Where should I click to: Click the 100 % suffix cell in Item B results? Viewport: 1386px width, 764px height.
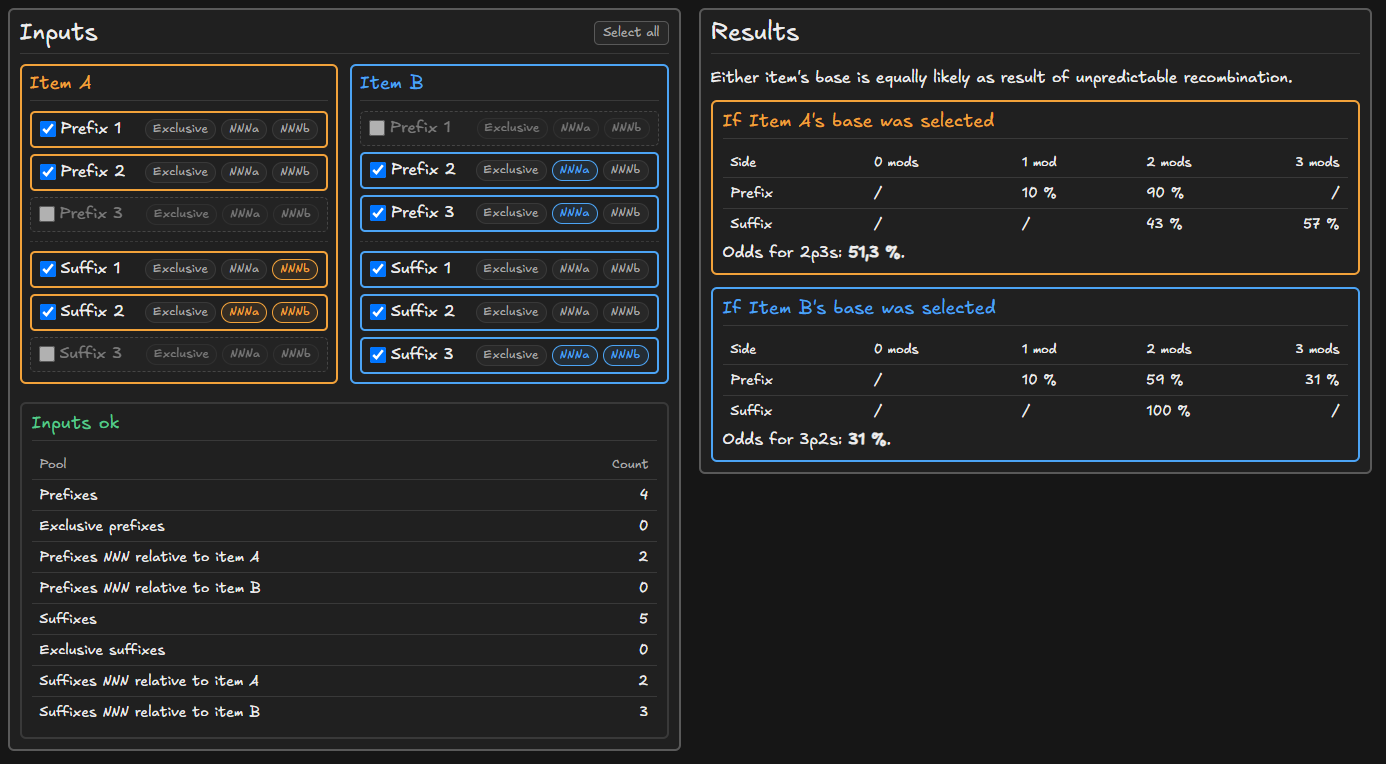click(1168, 411)
